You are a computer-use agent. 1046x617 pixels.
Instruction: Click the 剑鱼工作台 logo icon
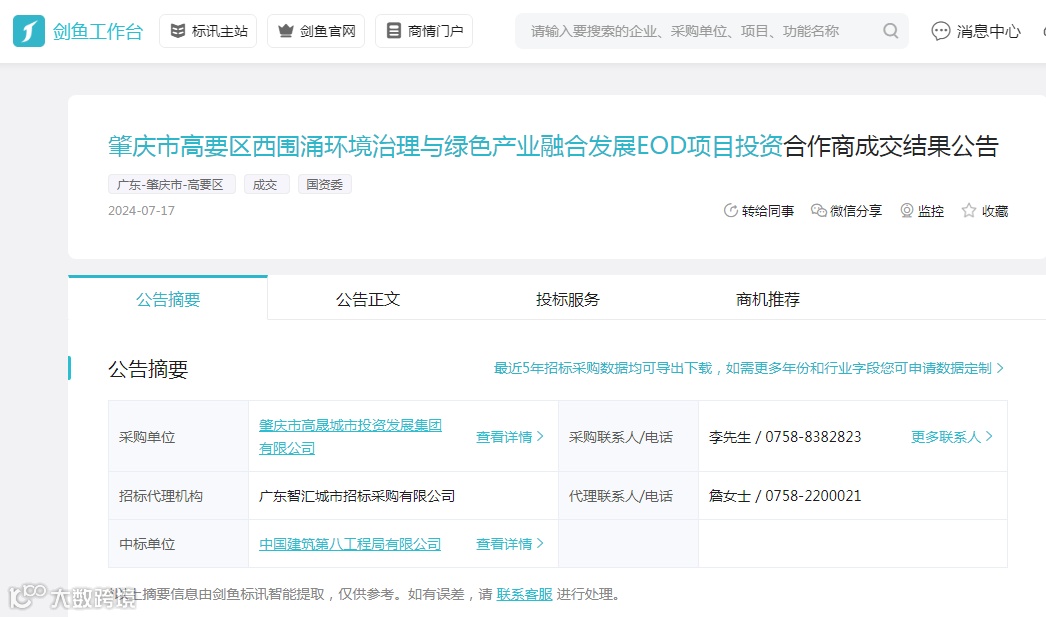[29, 31]
